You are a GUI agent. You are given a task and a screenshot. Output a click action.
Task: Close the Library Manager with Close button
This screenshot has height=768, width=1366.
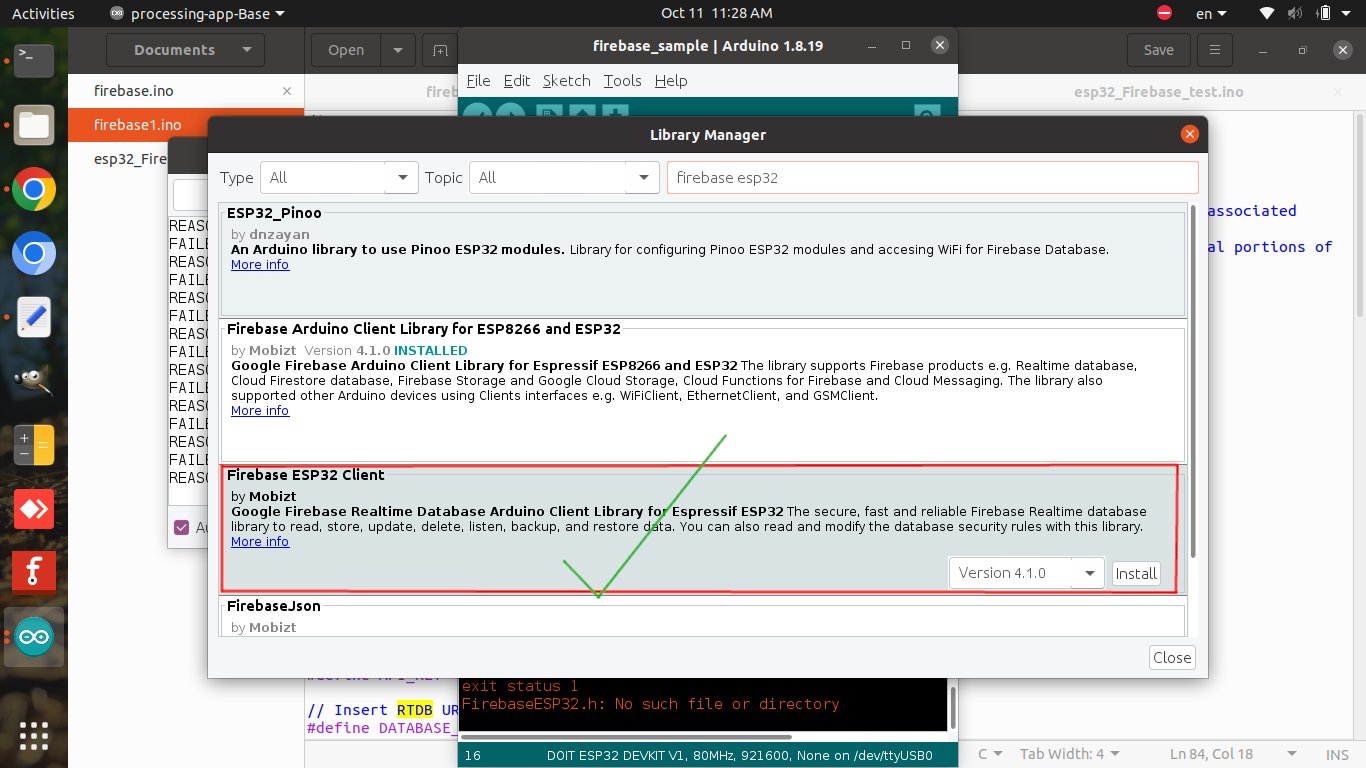1172,657
